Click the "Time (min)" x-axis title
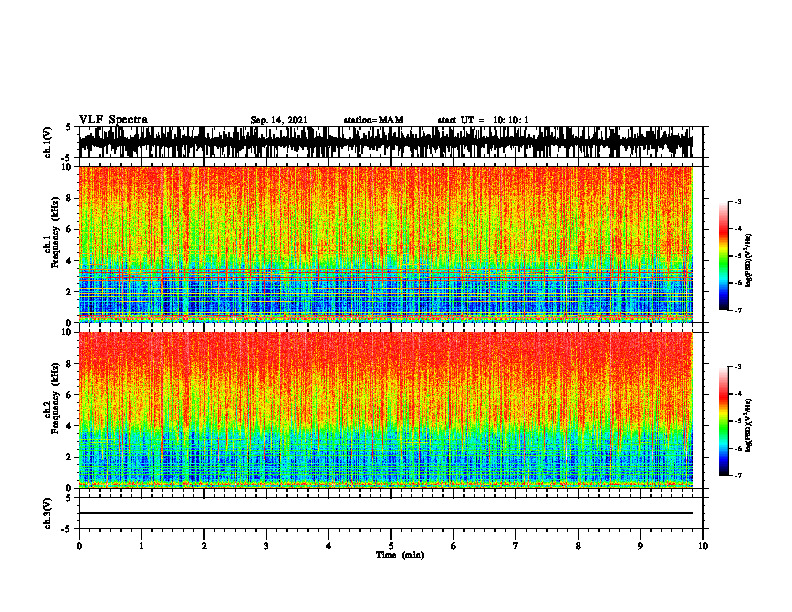792x612 pixels. tap(400, 555)
